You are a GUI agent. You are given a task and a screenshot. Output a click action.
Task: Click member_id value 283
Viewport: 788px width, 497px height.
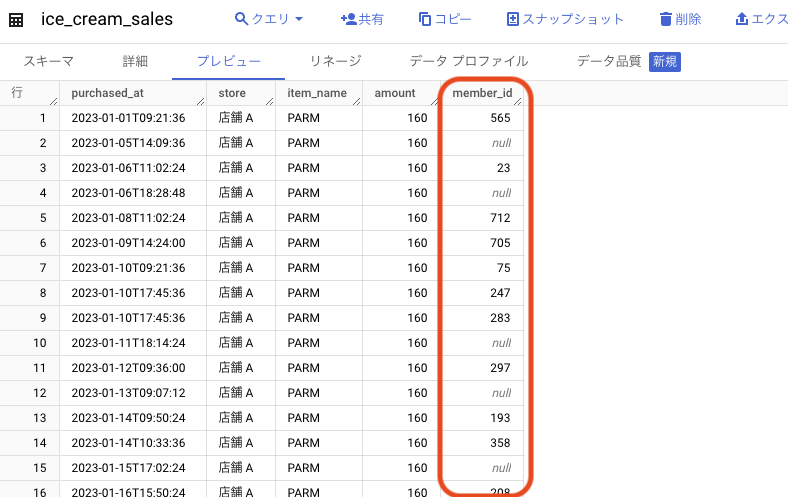(x=500, y=318)
